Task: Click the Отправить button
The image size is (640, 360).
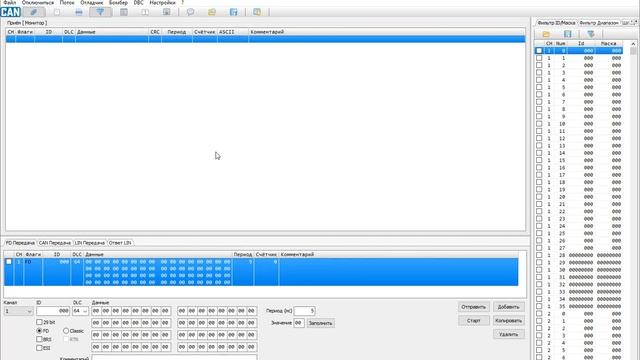Action: coord(473,307)
